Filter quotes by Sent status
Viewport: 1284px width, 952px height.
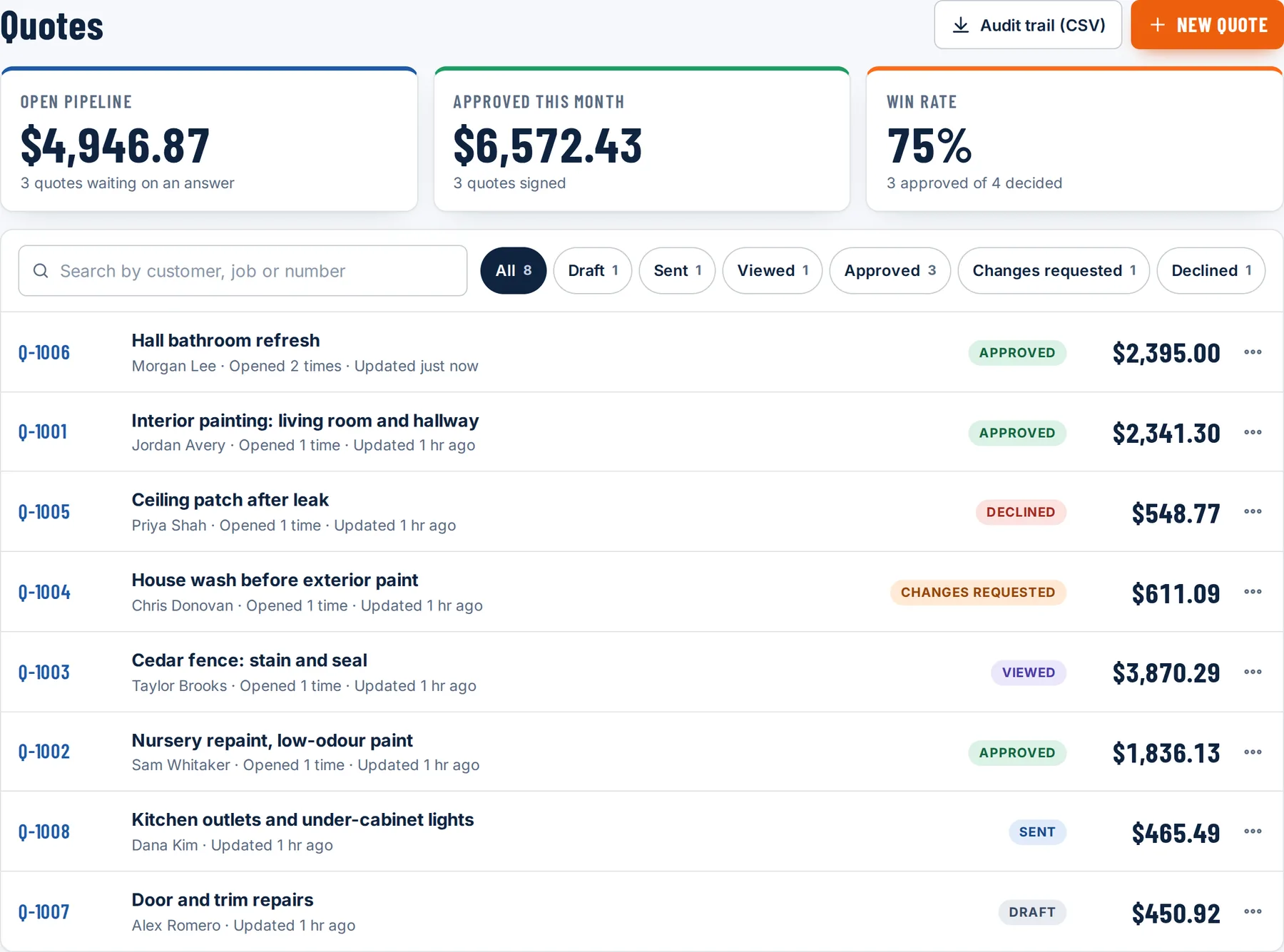[677, 271]
